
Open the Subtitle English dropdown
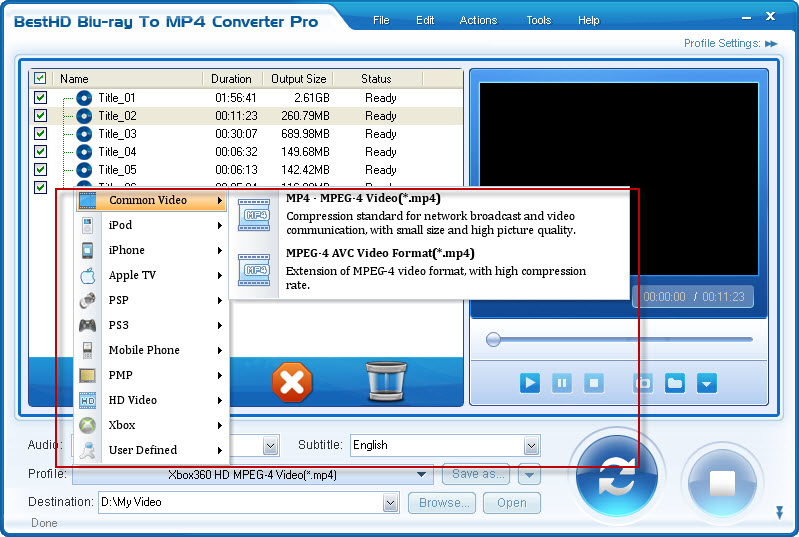tap(531, 446)
